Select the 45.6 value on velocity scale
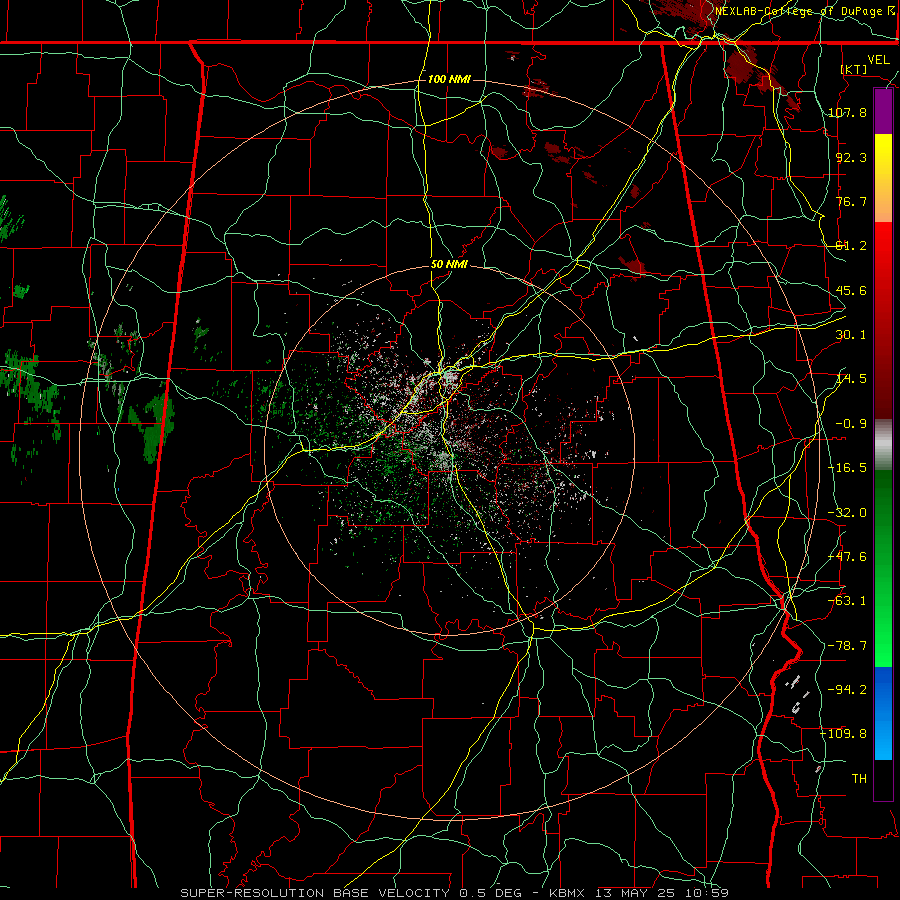This screenshot has height=900, width=900. pos(851,290)
